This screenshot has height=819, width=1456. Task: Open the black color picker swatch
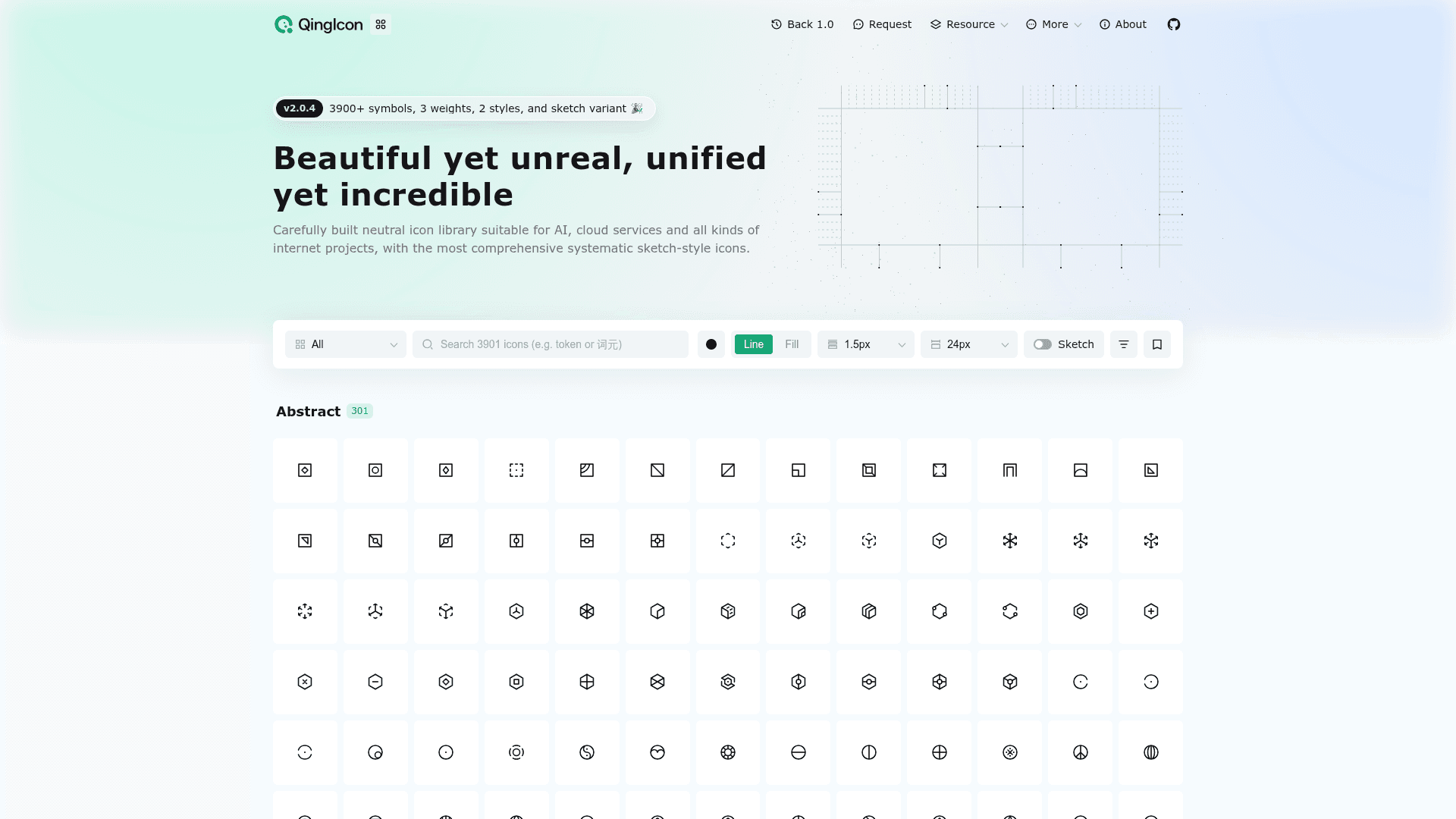coord(711,344)
